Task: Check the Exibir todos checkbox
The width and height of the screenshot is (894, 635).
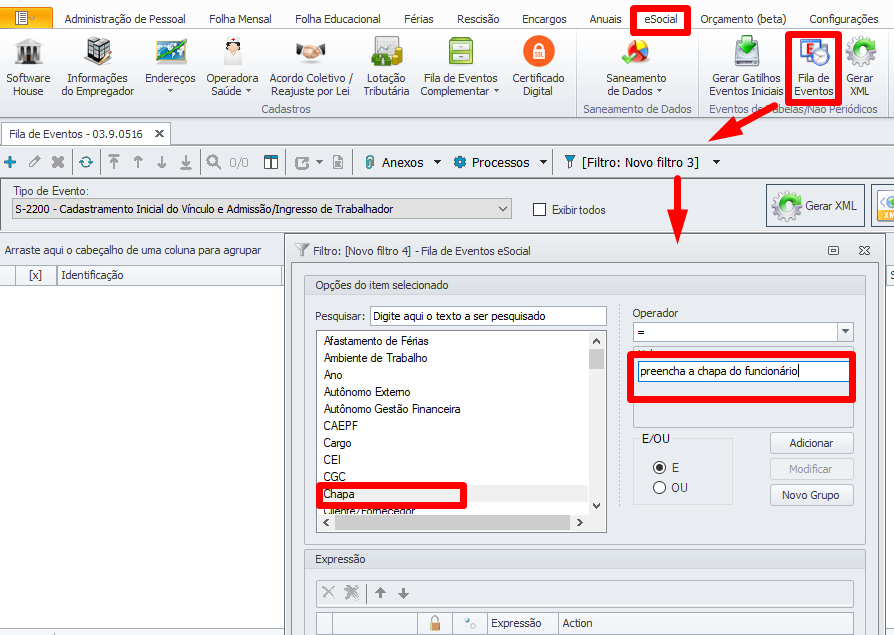Action: [x=540, y=210]
